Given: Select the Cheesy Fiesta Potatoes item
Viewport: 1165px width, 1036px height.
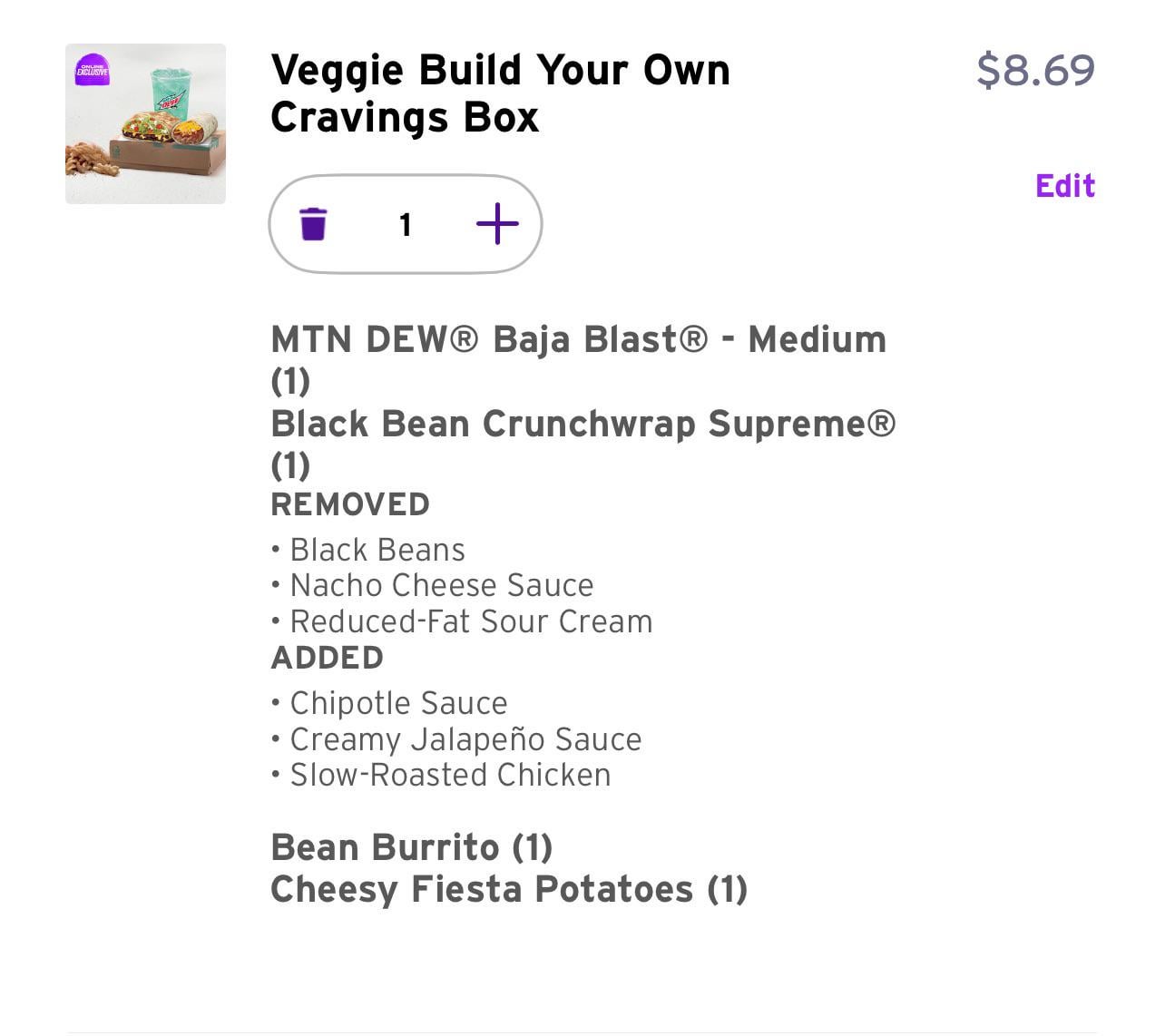Looking at the screenshot, I should tap(508, 889).
